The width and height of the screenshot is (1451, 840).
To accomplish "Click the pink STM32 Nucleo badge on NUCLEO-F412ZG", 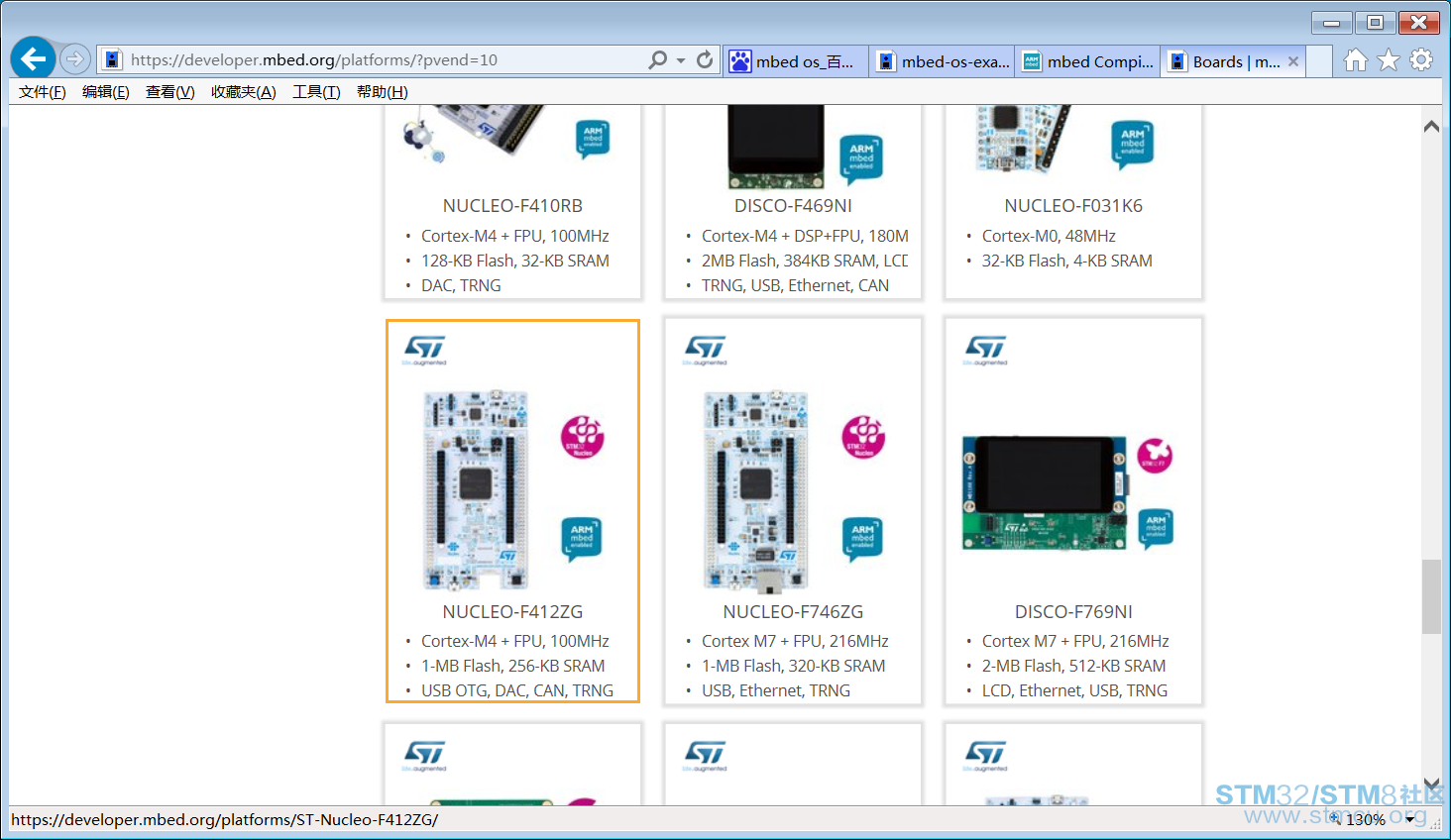I will pyautogui.click(x=583, y=437).
